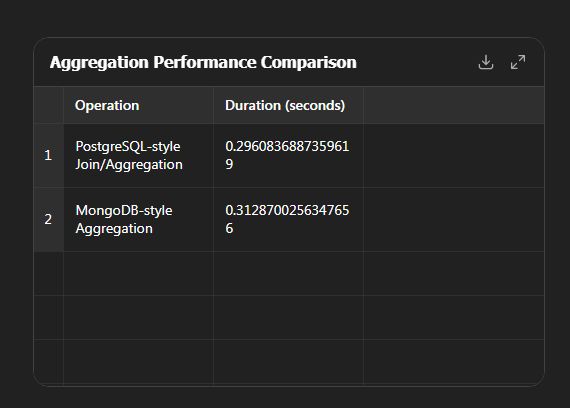The image size is (570, 408).
Task: Select the 0.2960836887359619 duration cell
Action: tap(288, 156)
